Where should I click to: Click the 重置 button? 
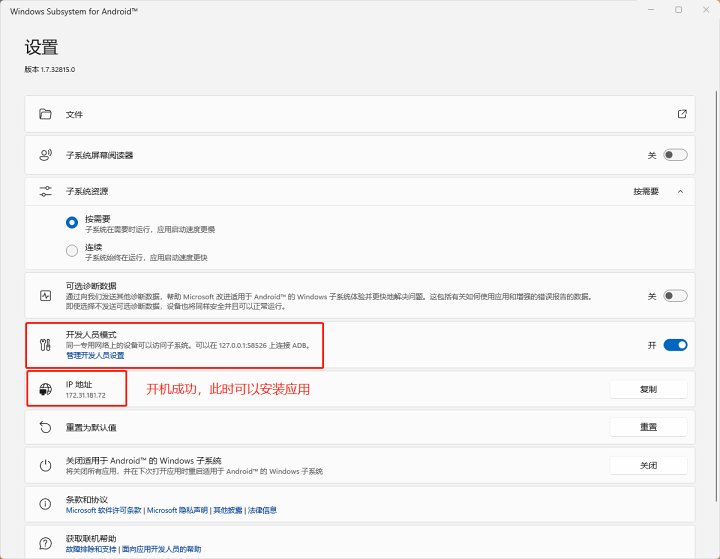tap(648, 427)
